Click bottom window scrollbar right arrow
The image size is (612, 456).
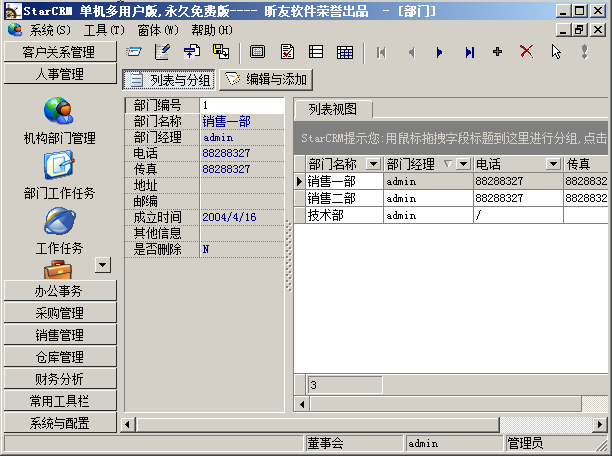click(600, 424)
